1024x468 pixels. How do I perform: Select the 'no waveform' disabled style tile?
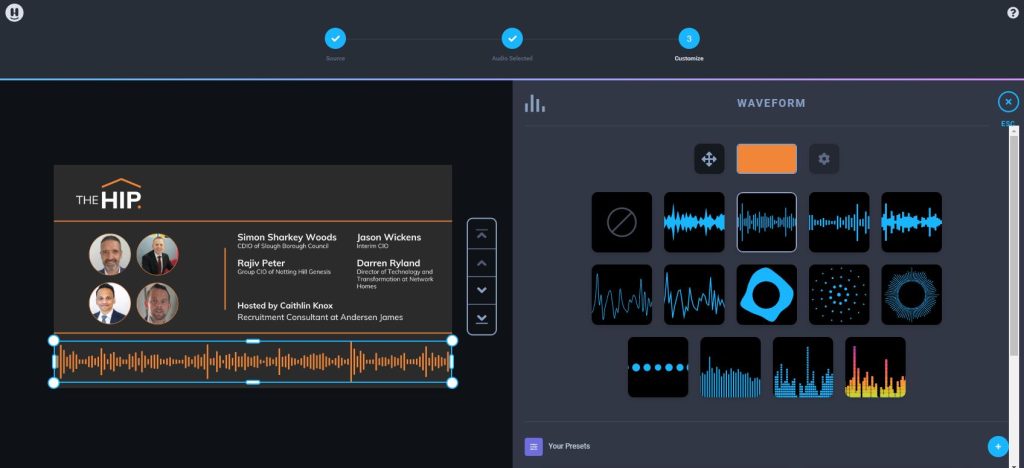[622, 222]
